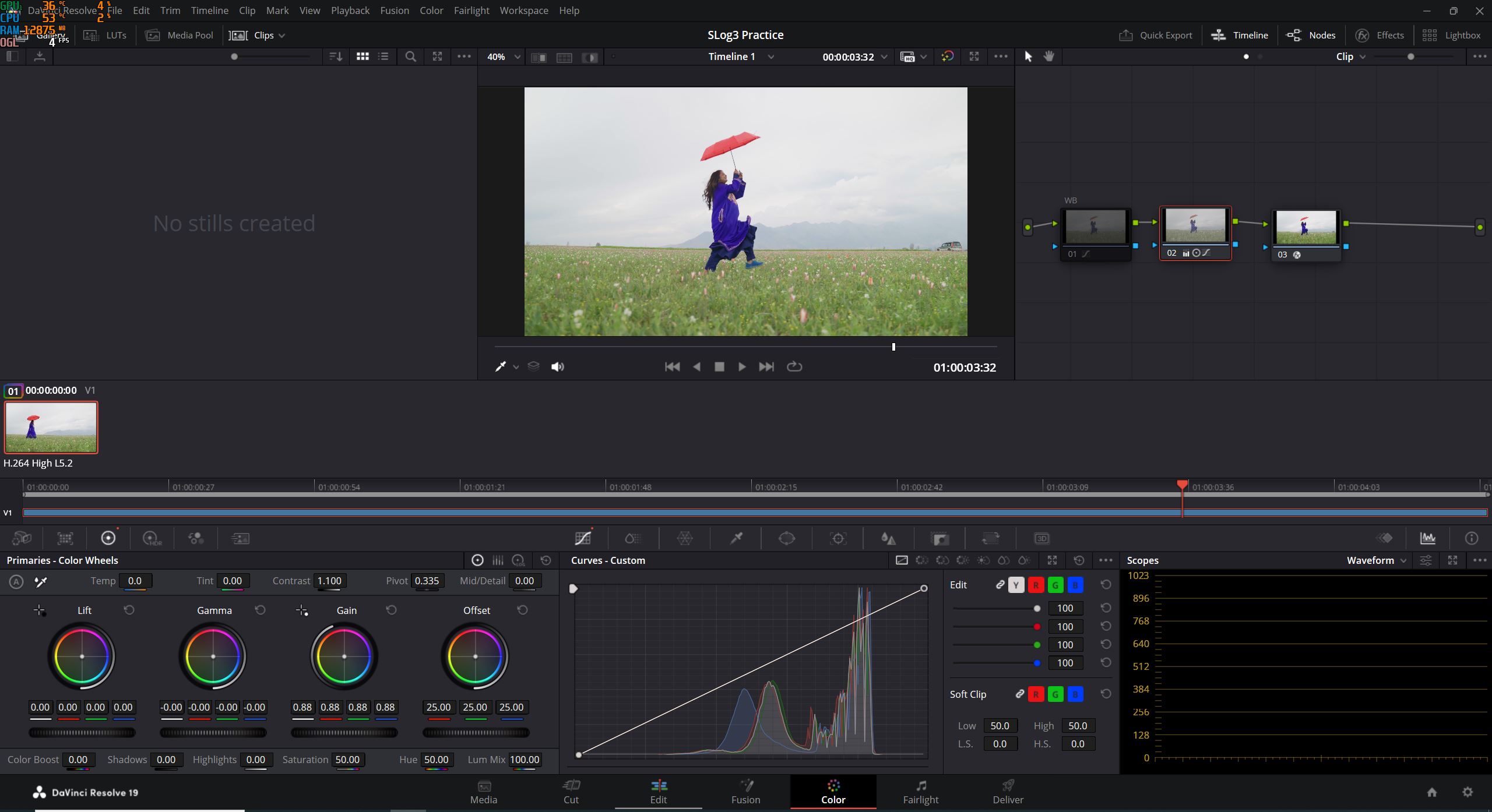Screen dimensions: 1492x812
Task: Click the Quick Export button
Action: tap(1156, 36)
